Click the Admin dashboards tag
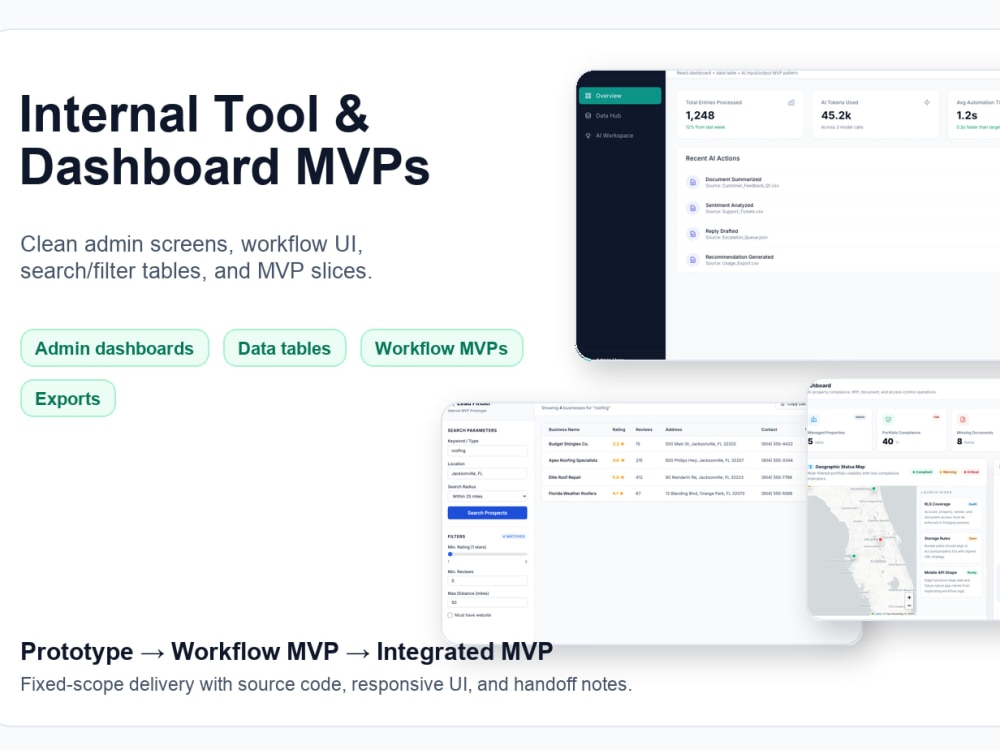This screenshot has width=1000, height=750. (115, 348)
